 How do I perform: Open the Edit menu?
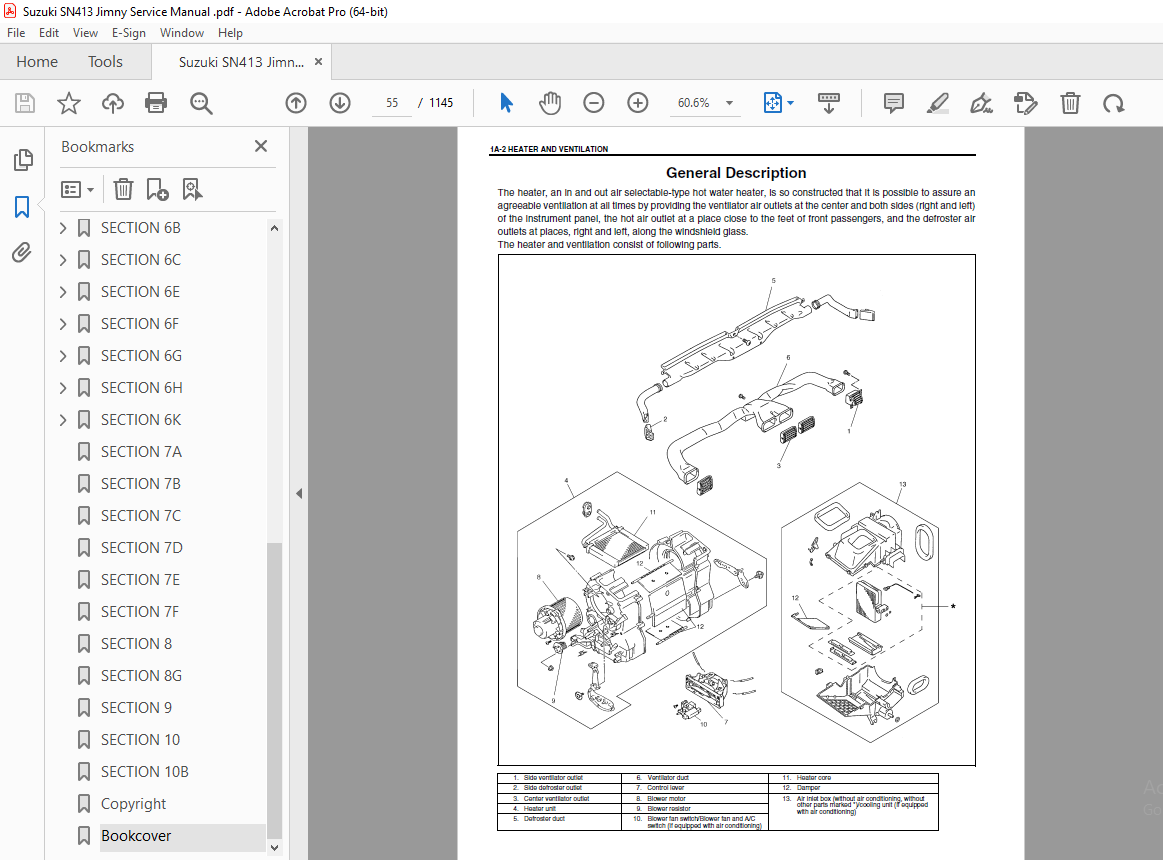pyautogui.click(x=49, y=33)
